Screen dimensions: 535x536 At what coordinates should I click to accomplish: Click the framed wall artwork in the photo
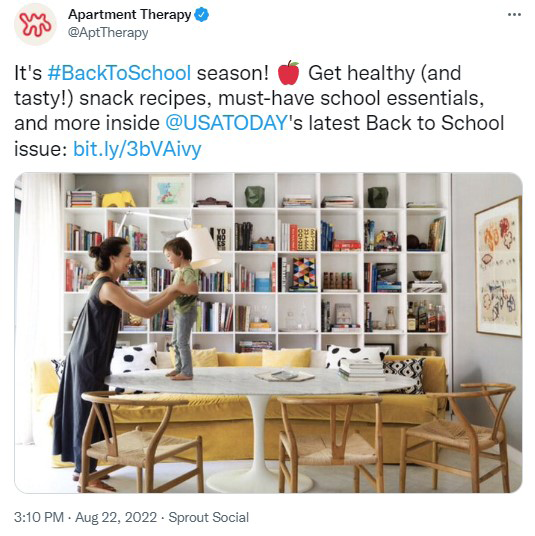(x=498, y=267)
